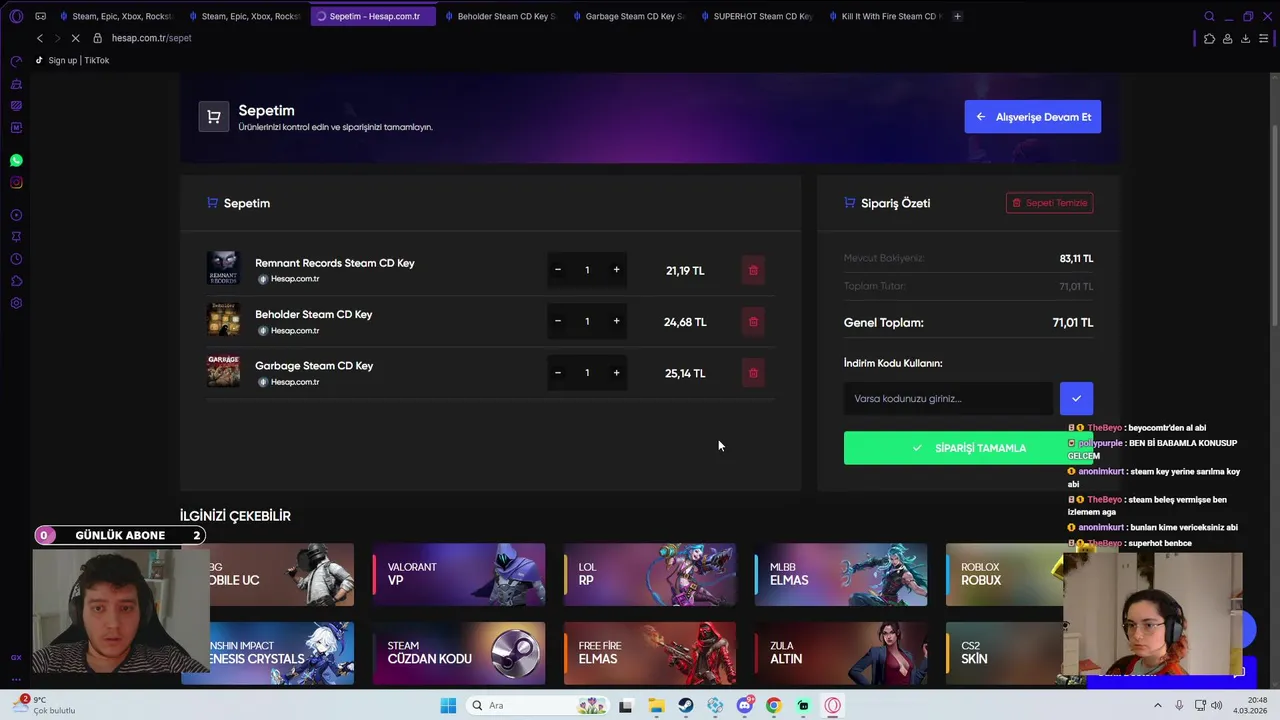The image size is (1280, 720).
Task: Open the Opera GX main menu logo
Action: pyautogui.click(x=16, y=16)
